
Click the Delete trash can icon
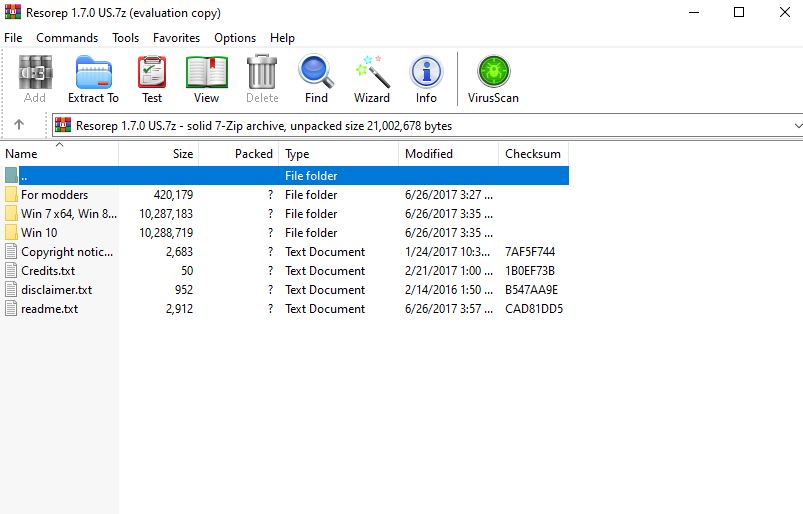262,72
